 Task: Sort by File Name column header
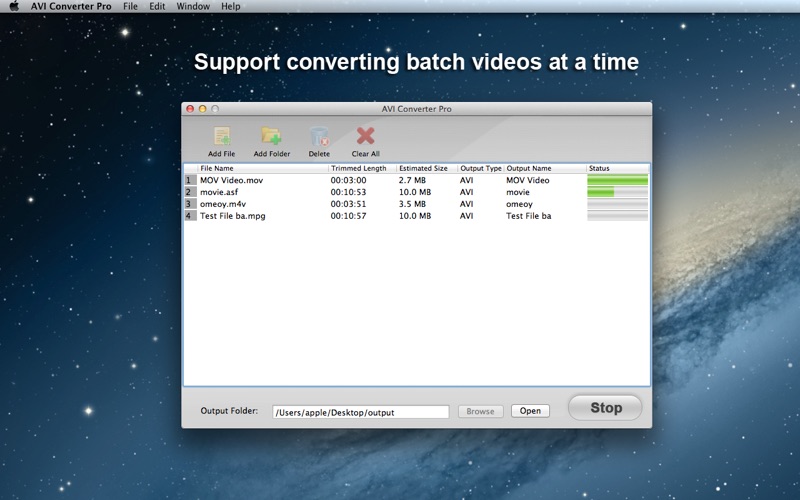click(x=262, y=168)
